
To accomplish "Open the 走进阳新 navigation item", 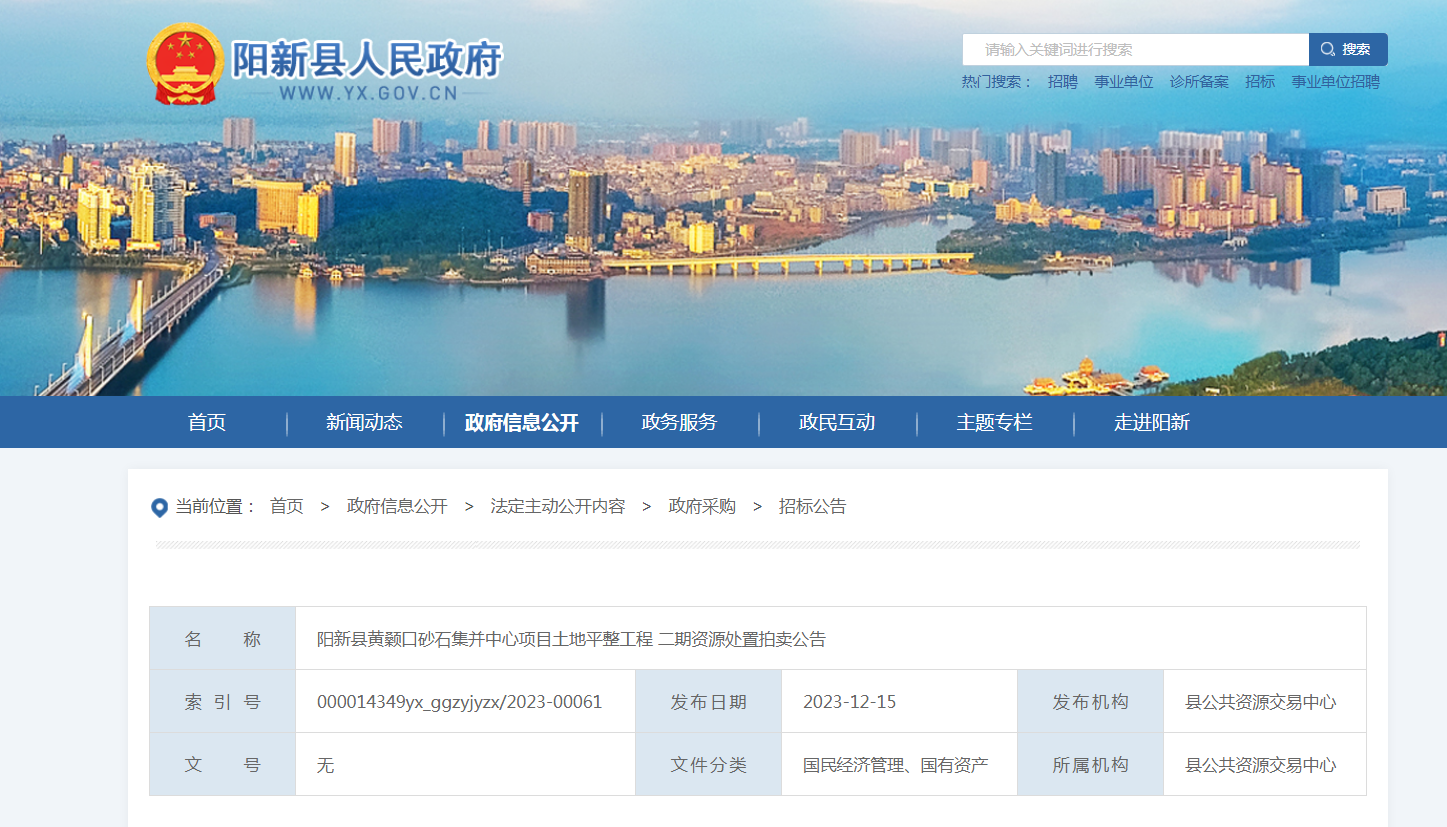I will click(x=1152, y=422).
